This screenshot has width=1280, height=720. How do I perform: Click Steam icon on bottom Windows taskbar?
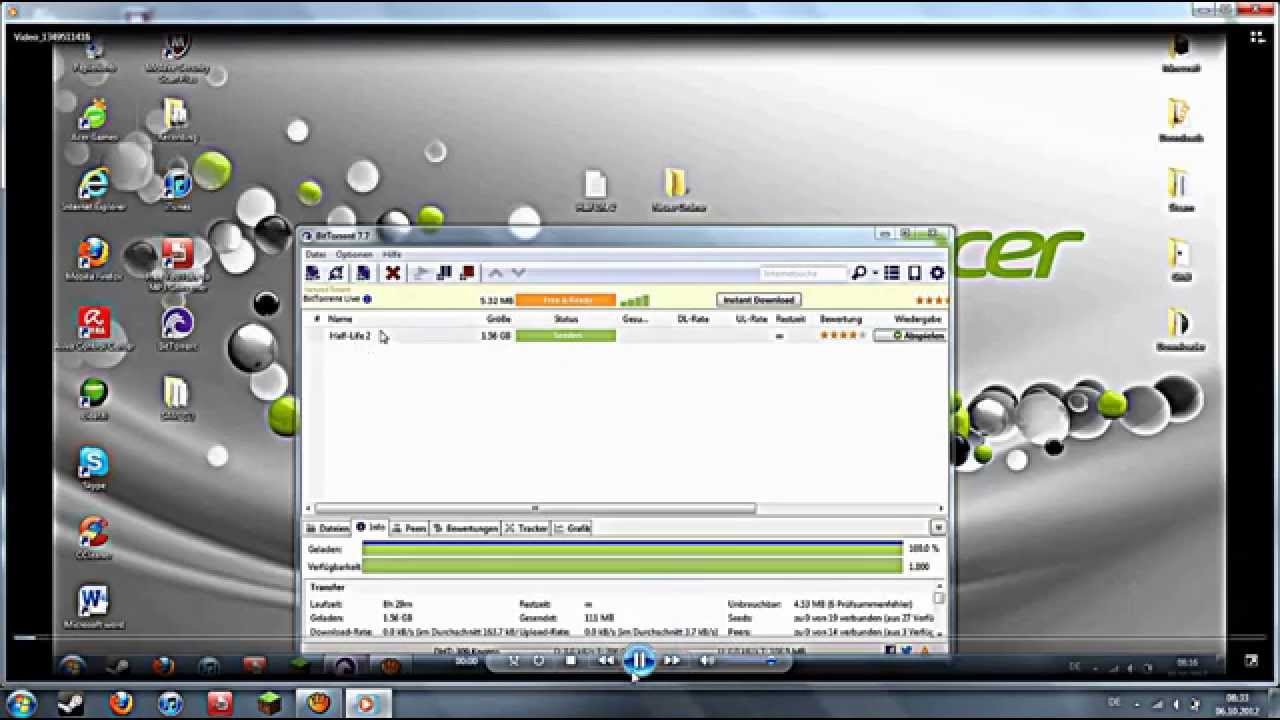point(70,704)
